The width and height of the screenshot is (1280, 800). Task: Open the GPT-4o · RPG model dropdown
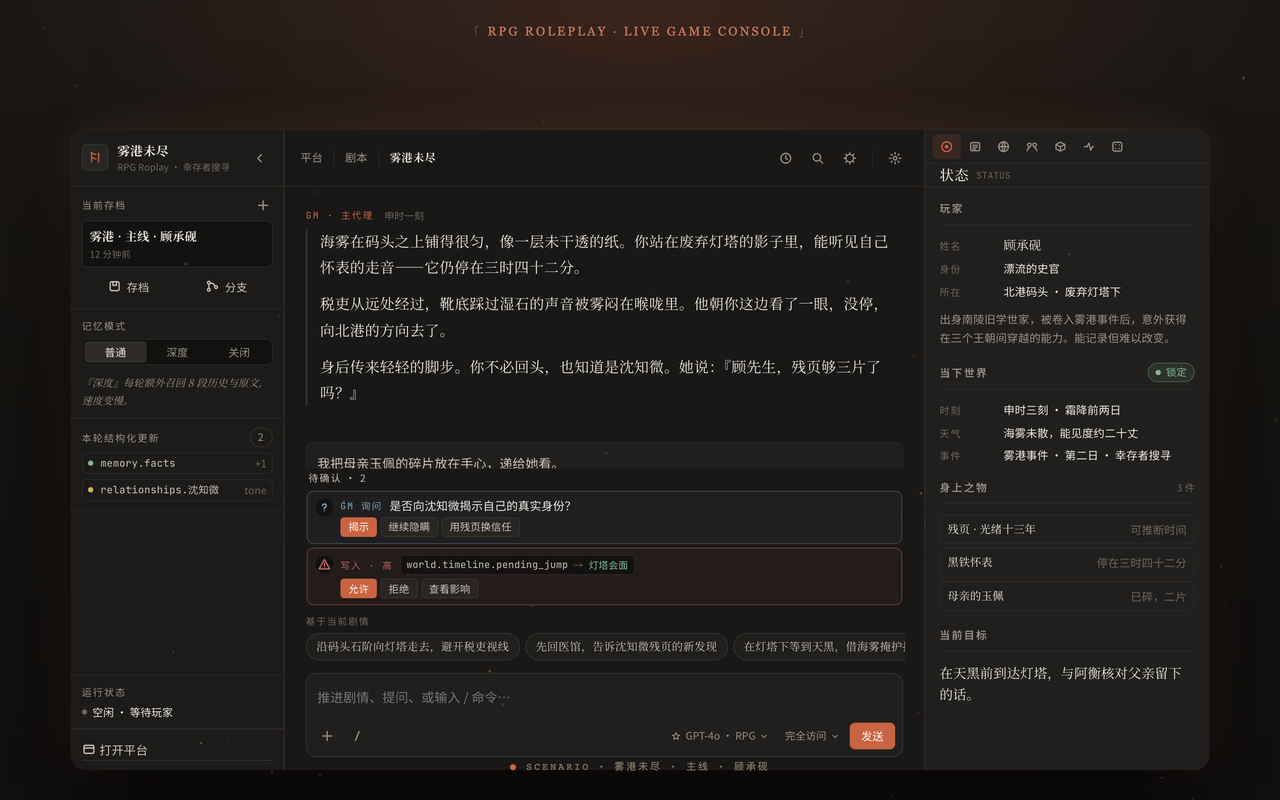click(x=720, y=736)
